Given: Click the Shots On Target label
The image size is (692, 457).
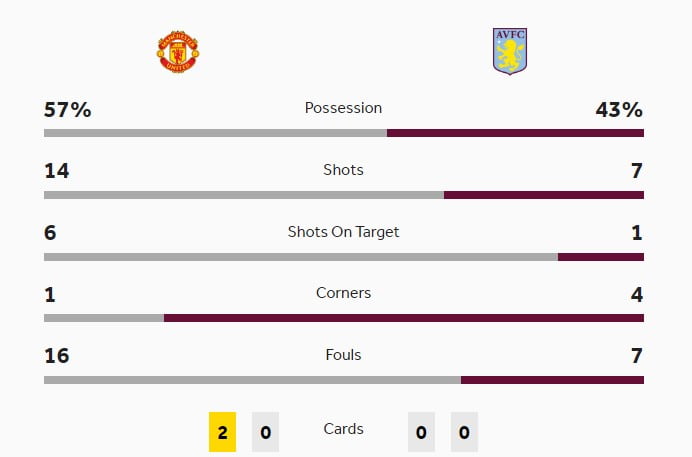Looking at the screenshot, I should coord(343,232).
